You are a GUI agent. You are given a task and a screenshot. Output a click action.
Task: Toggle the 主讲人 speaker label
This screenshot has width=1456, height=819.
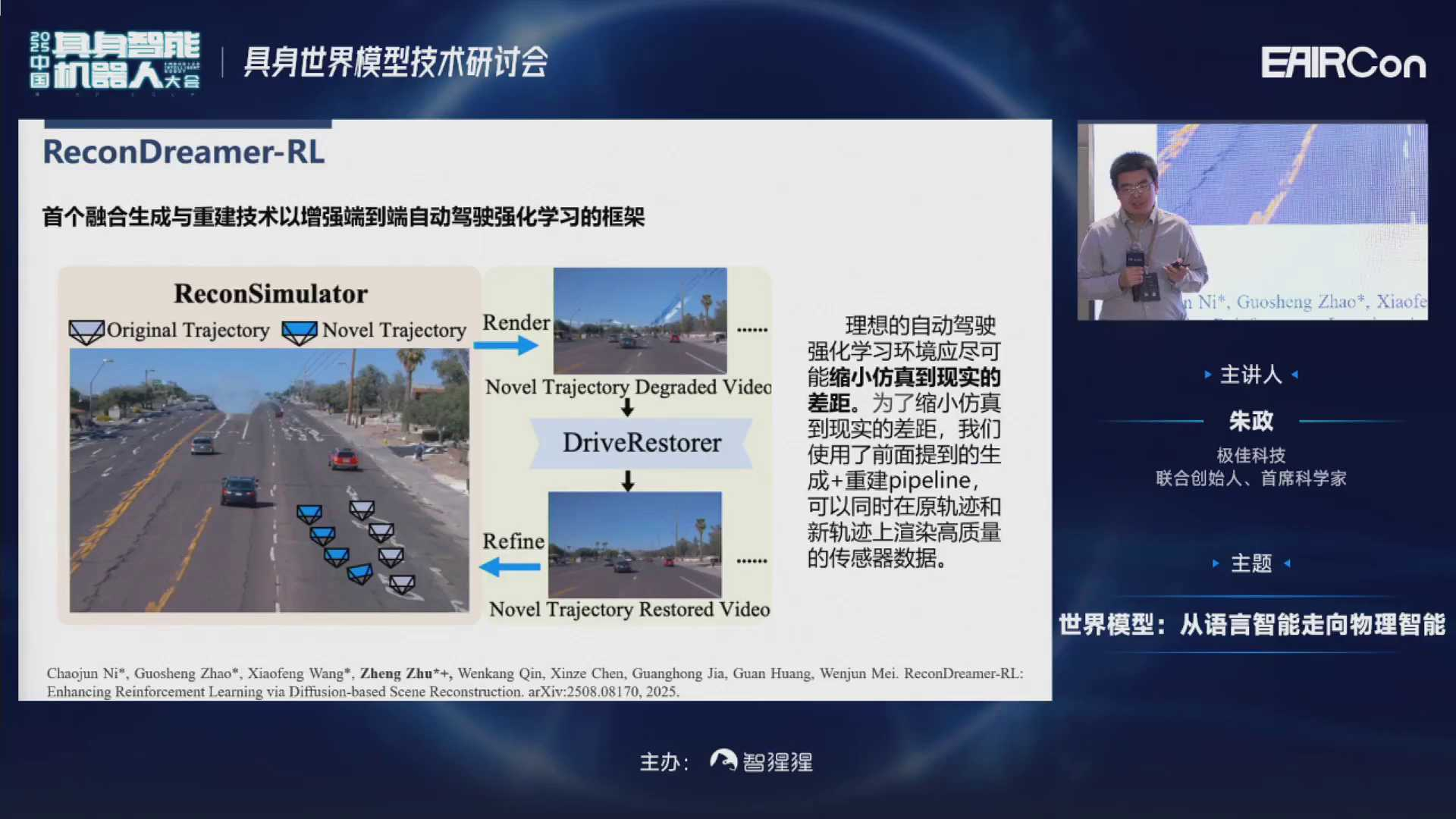[1251, 374]
